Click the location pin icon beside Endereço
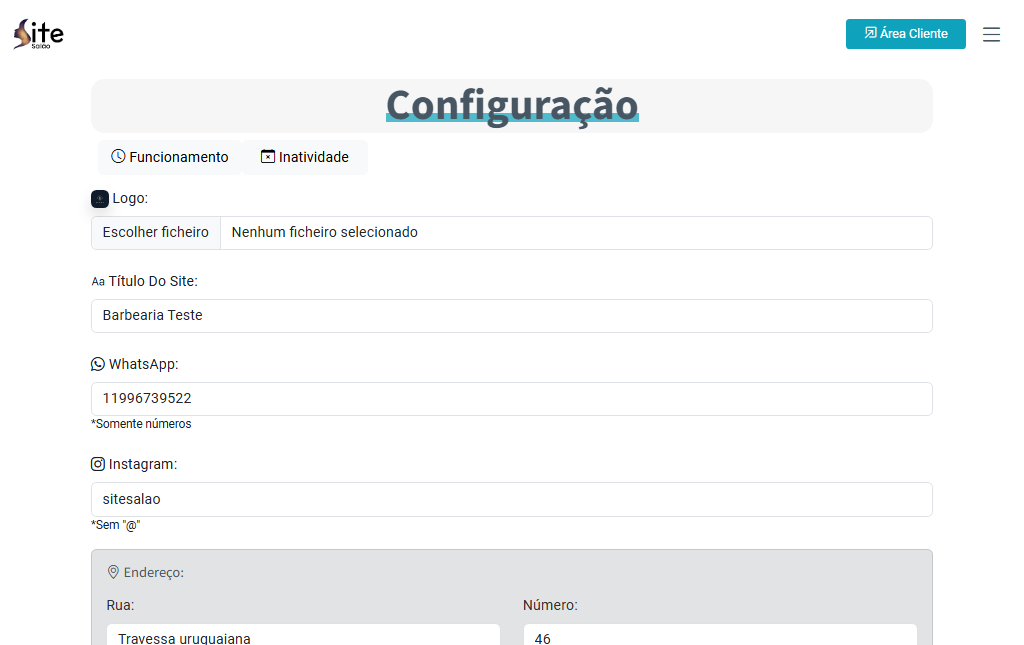The image size is (1024, 645). 113,572
